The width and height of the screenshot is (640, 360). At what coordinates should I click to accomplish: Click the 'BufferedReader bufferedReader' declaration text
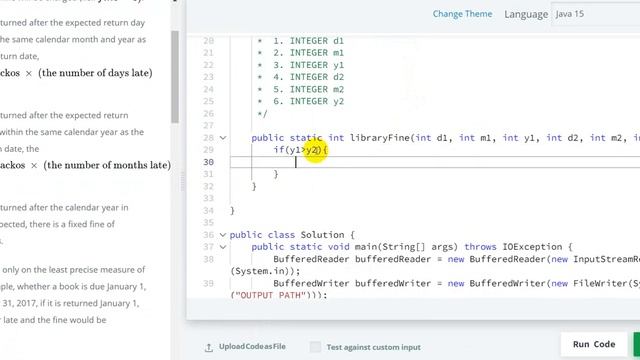click(x=352, y=259)
